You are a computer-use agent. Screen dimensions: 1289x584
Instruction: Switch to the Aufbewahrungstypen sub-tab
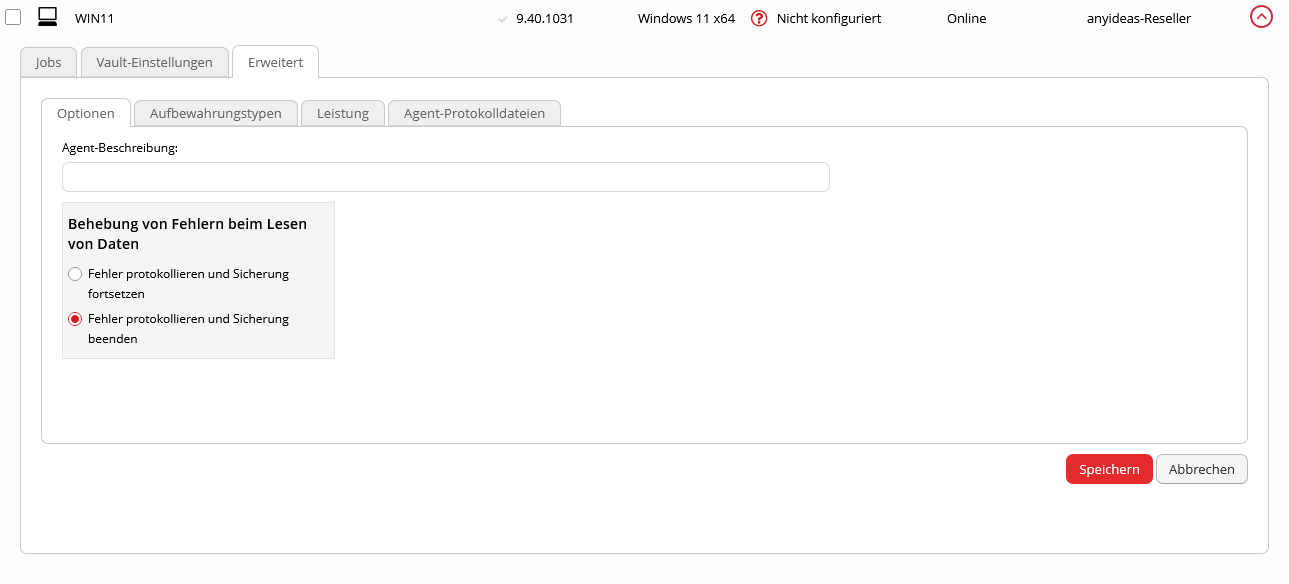click(x=215, y=113)
